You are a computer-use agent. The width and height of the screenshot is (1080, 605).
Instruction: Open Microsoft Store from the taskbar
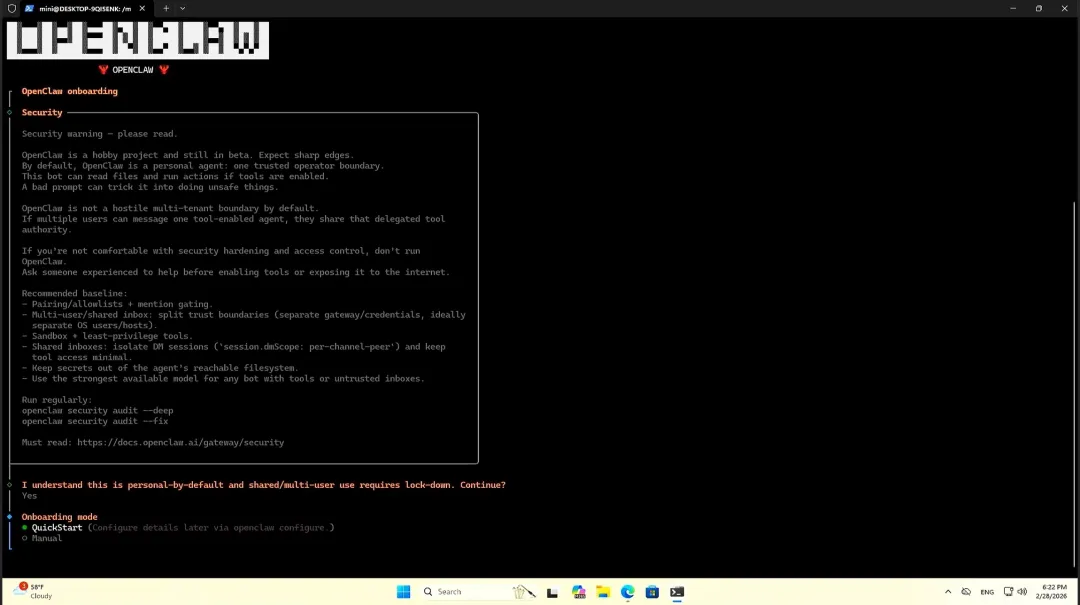652,592
